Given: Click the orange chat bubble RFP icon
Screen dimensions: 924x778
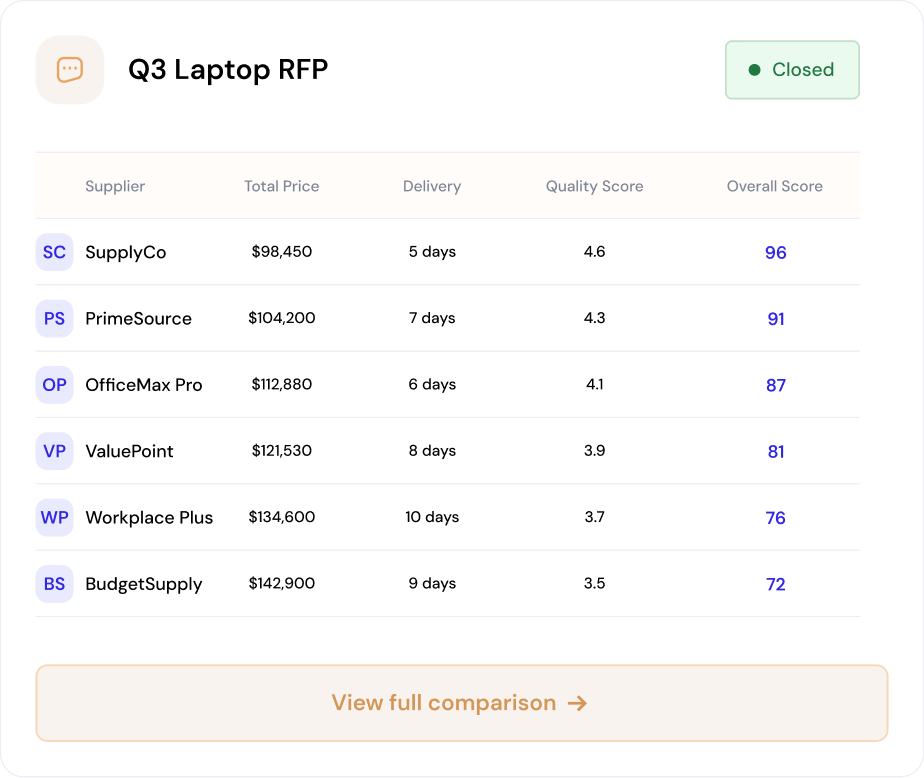Looking at the screenshot, I should 70,70.
